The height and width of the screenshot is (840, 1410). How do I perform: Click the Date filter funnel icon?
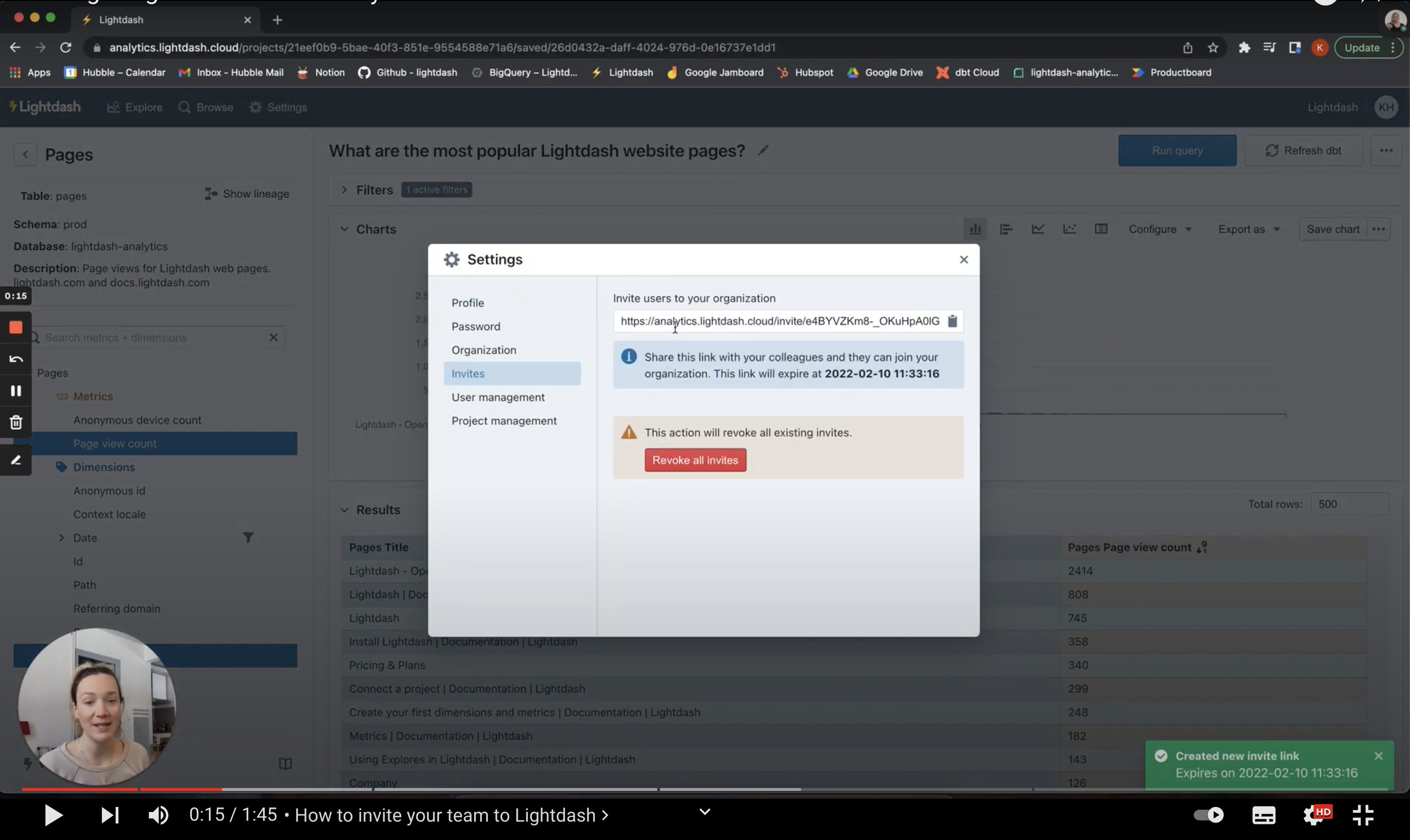click(x=248, y=538)
